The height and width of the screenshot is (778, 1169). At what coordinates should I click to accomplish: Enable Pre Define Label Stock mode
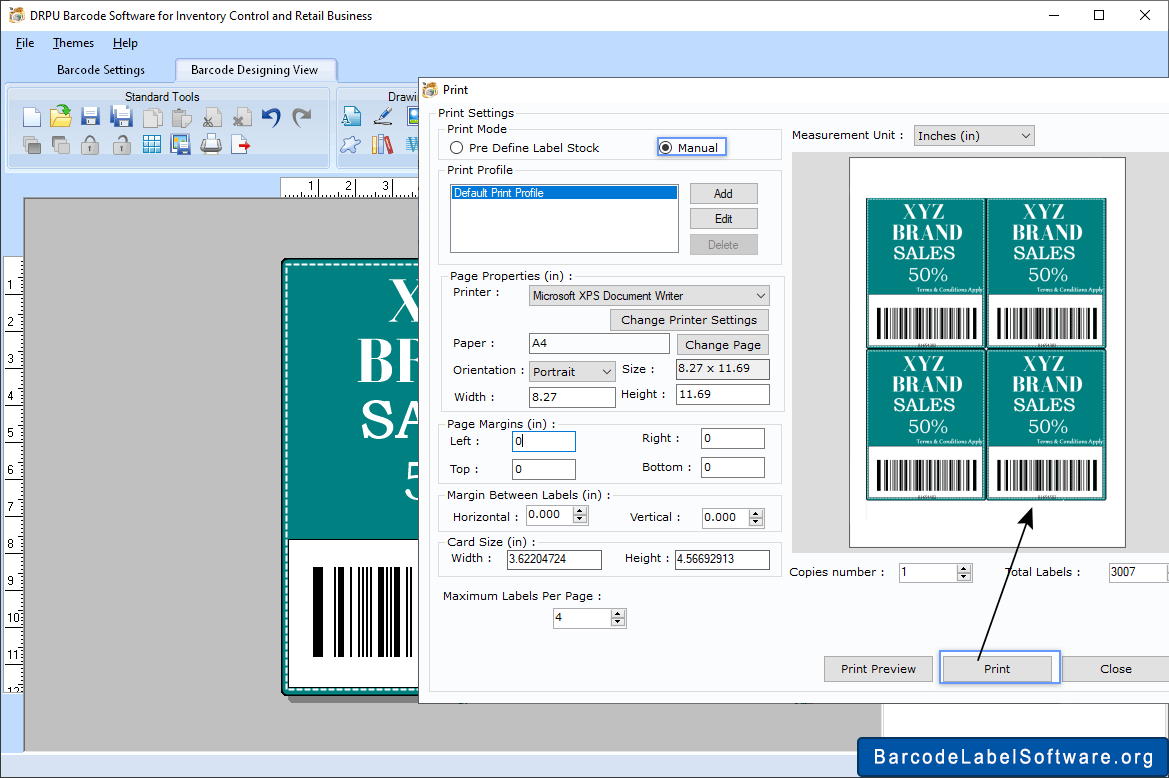point(455,147)
